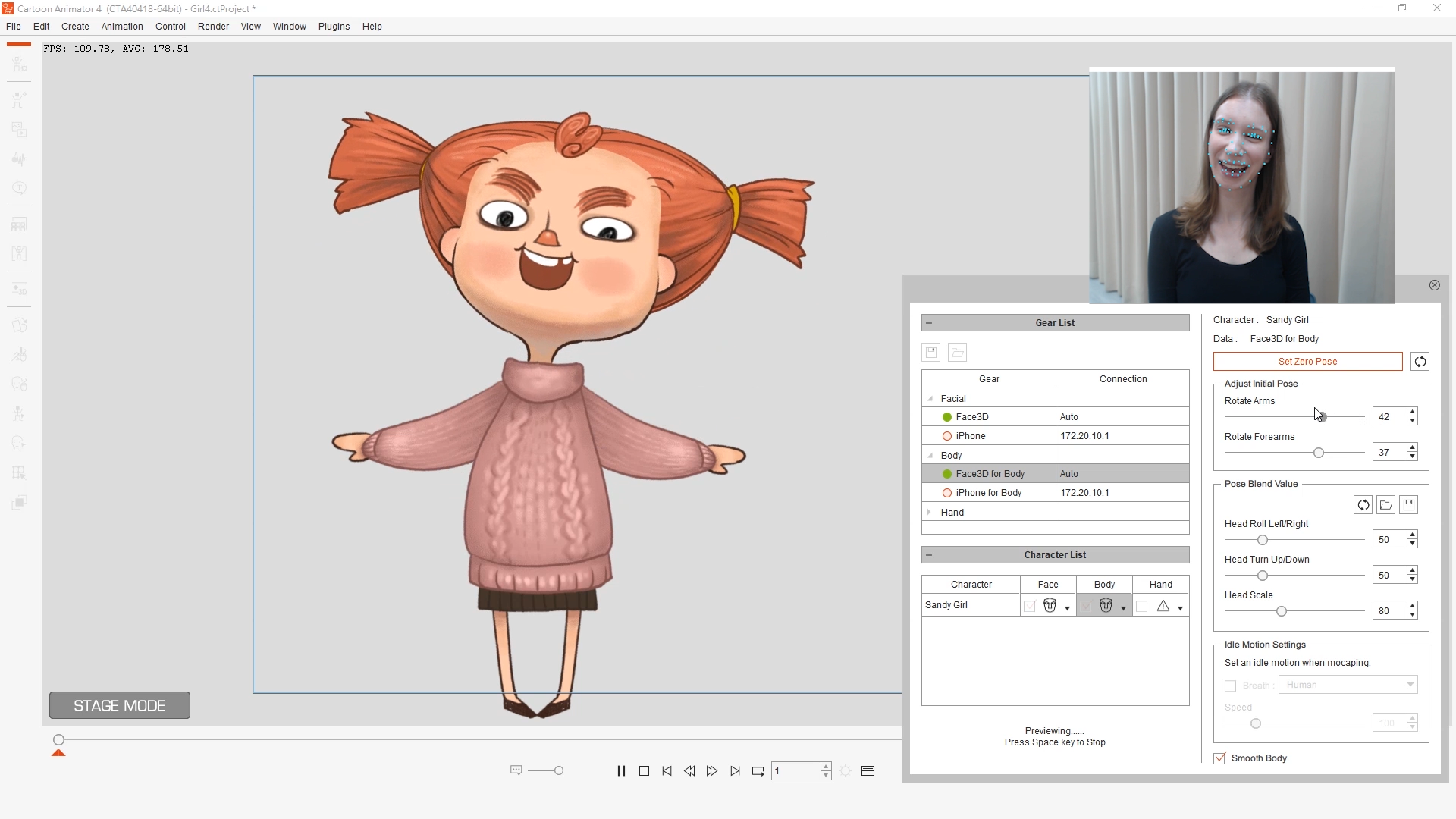
Task: Open the Animation menu
Action: [x=122, y=27]
